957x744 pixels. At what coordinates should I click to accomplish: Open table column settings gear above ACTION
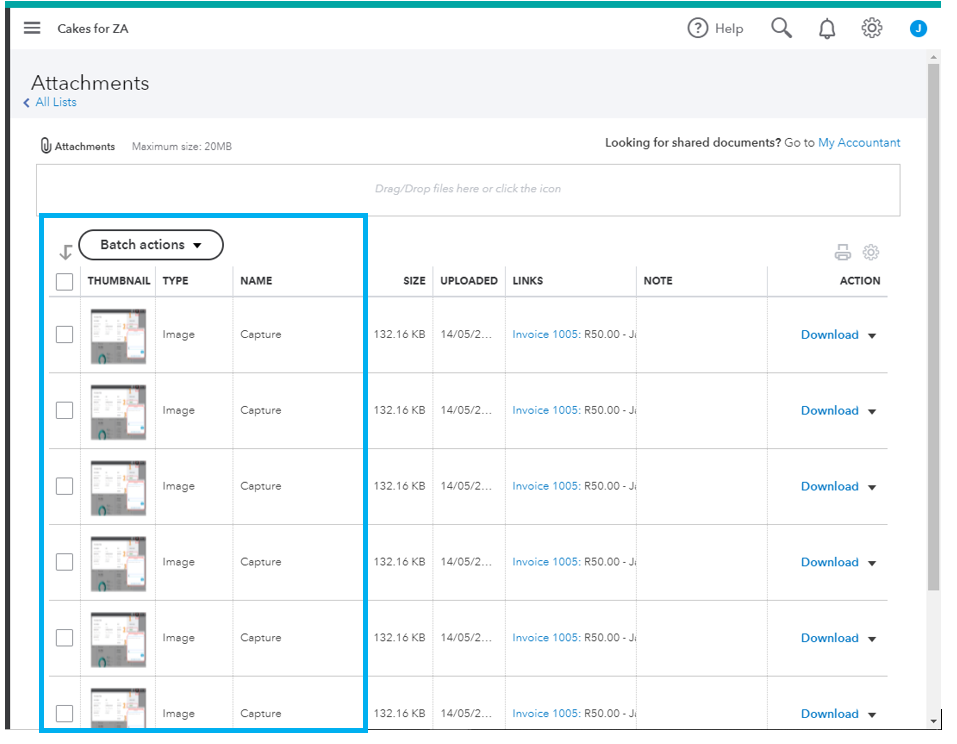pos(871,252)
